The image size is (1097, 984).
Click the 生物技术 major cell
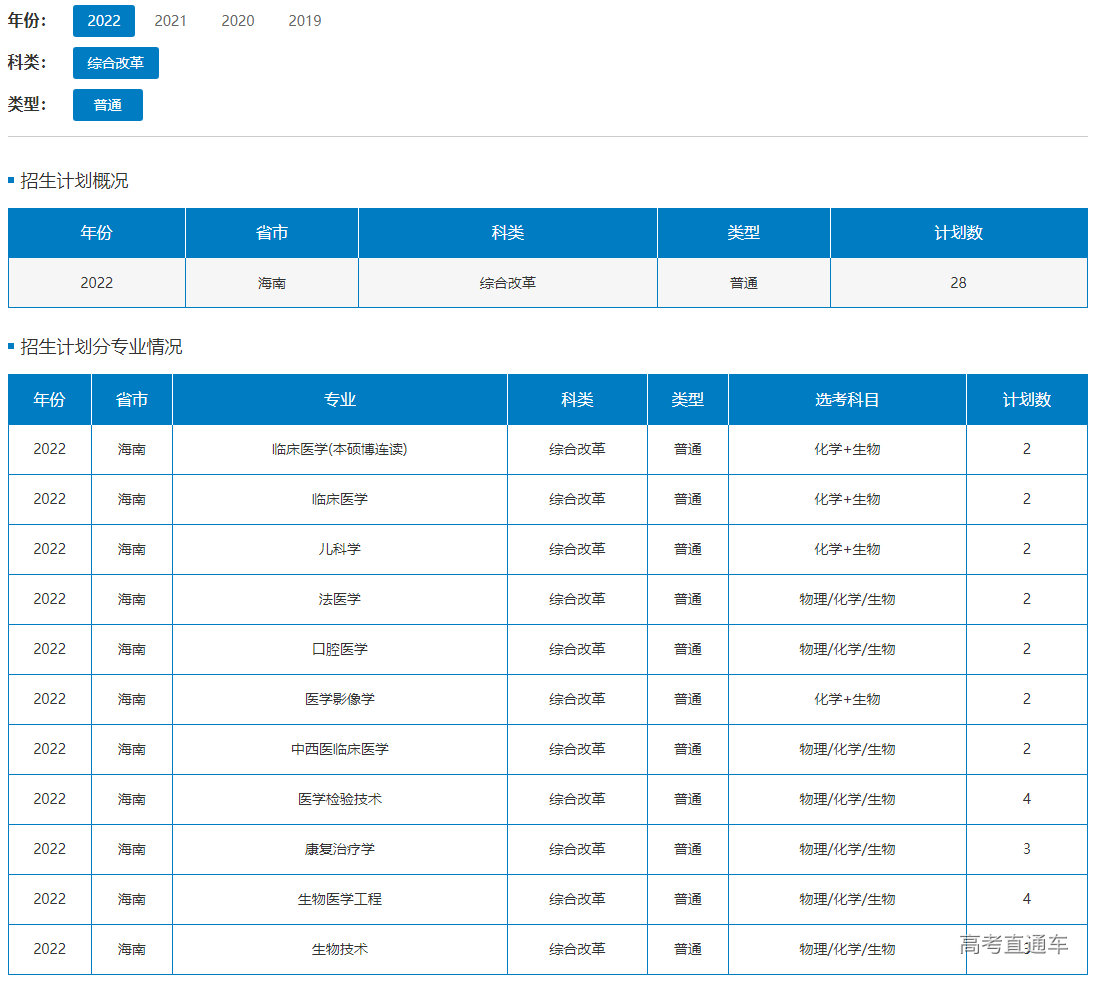pos(340,949)
